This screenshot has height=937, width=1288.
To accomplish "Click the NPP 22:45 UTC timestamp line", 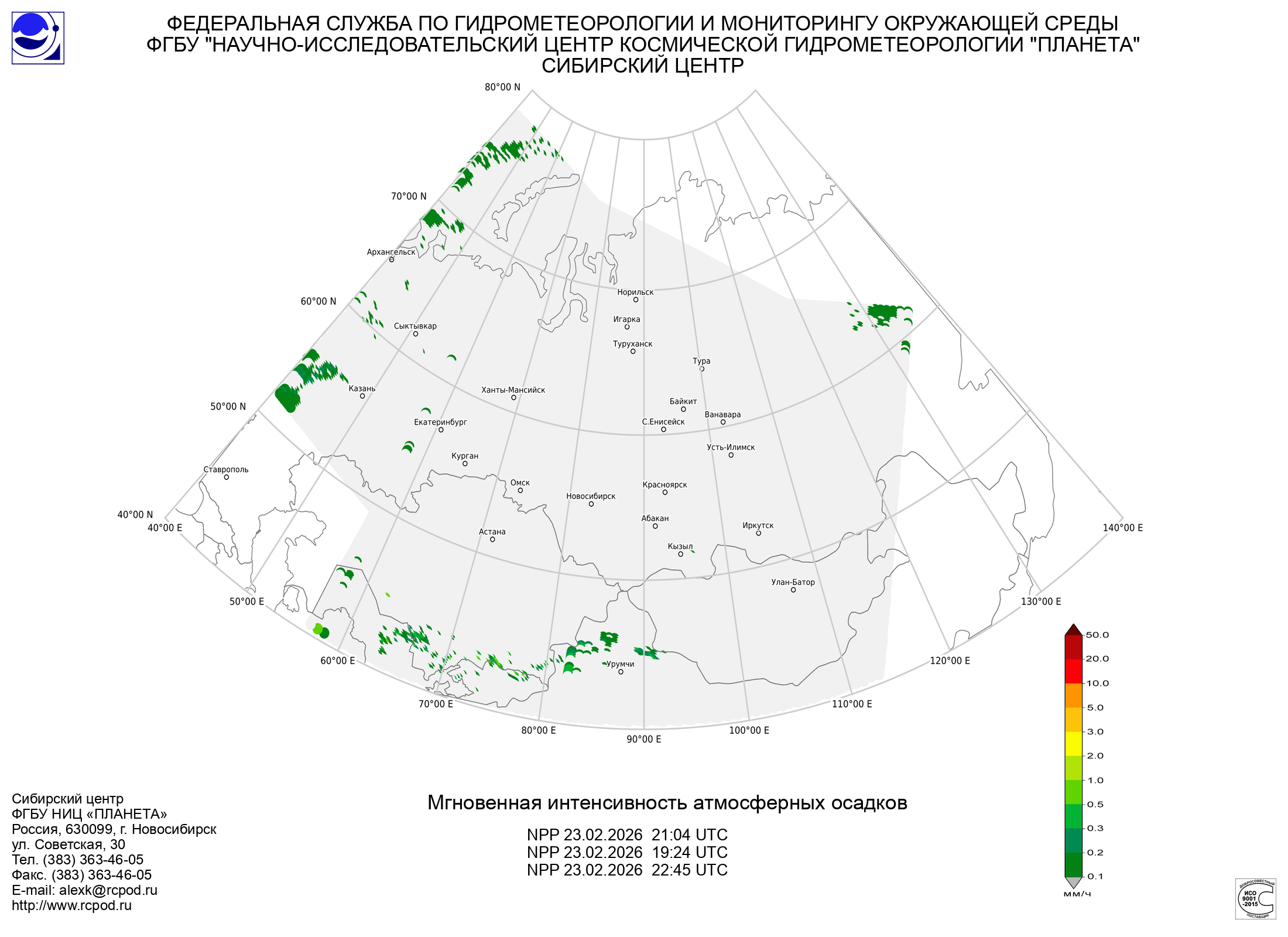I will [x=627, y=870].
